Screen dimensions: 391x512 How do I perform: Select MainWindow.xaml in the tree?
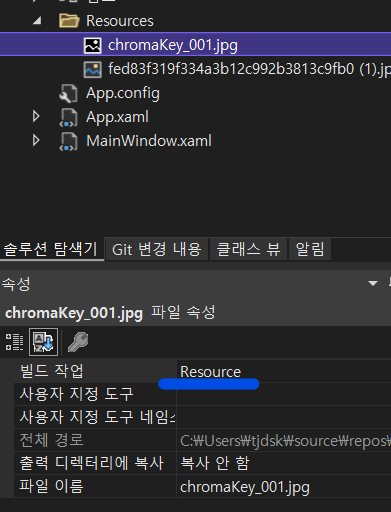pos(149,141)
